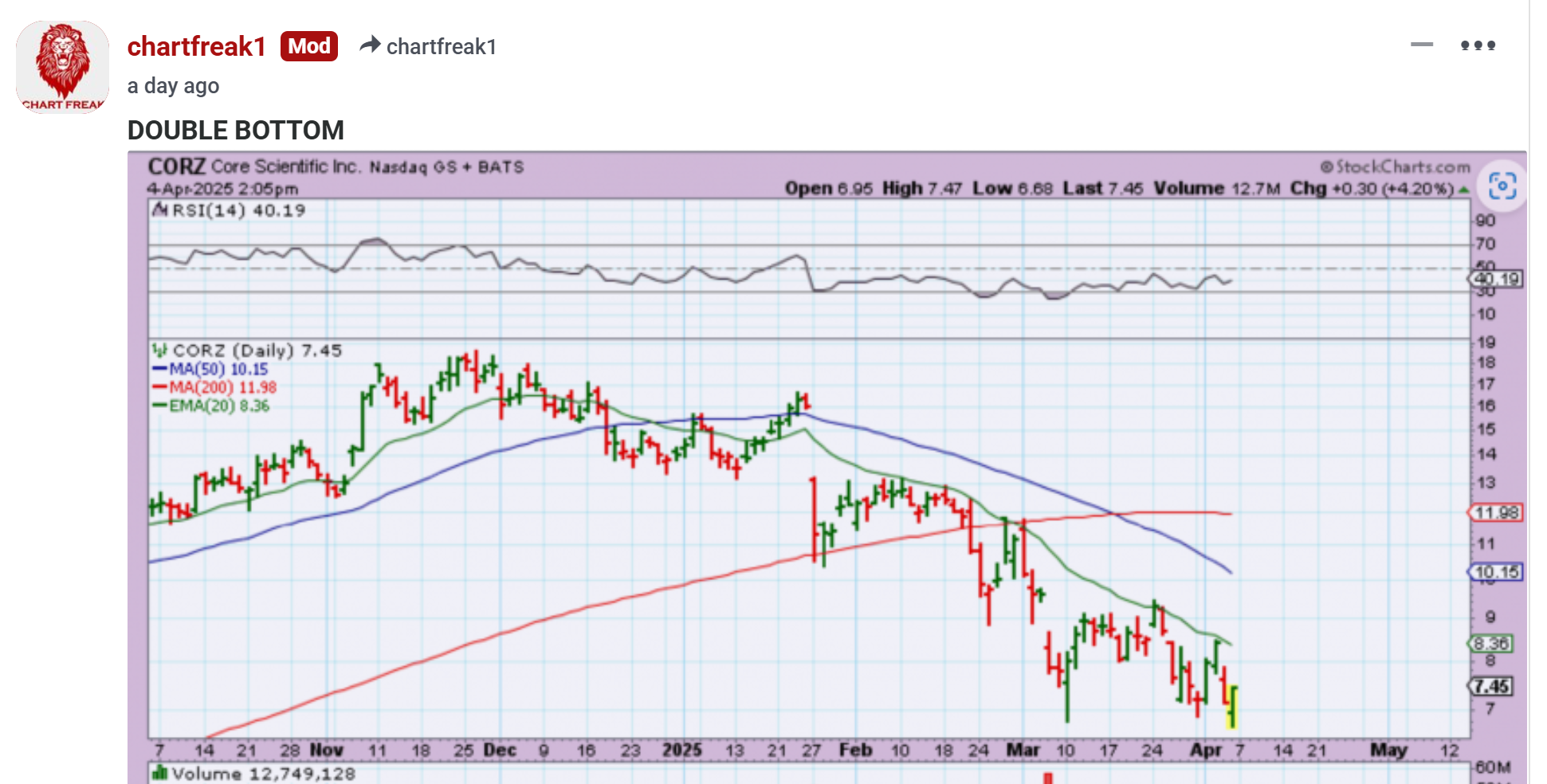Click the 'Volume 12.7M' header value
The width and height of the screenshot is (1547, 784).
click(x=1217, y=189)
